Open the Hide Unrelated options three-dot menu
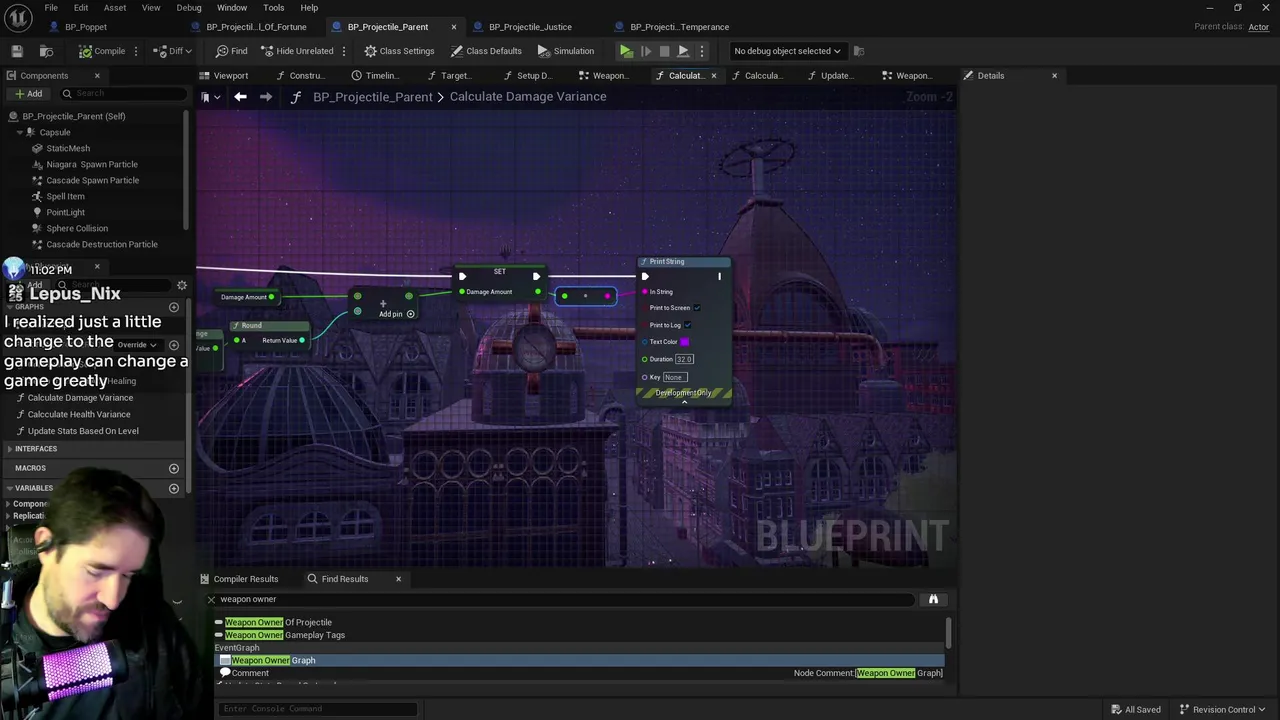The image size is (1280, 720). click(344, 51)
